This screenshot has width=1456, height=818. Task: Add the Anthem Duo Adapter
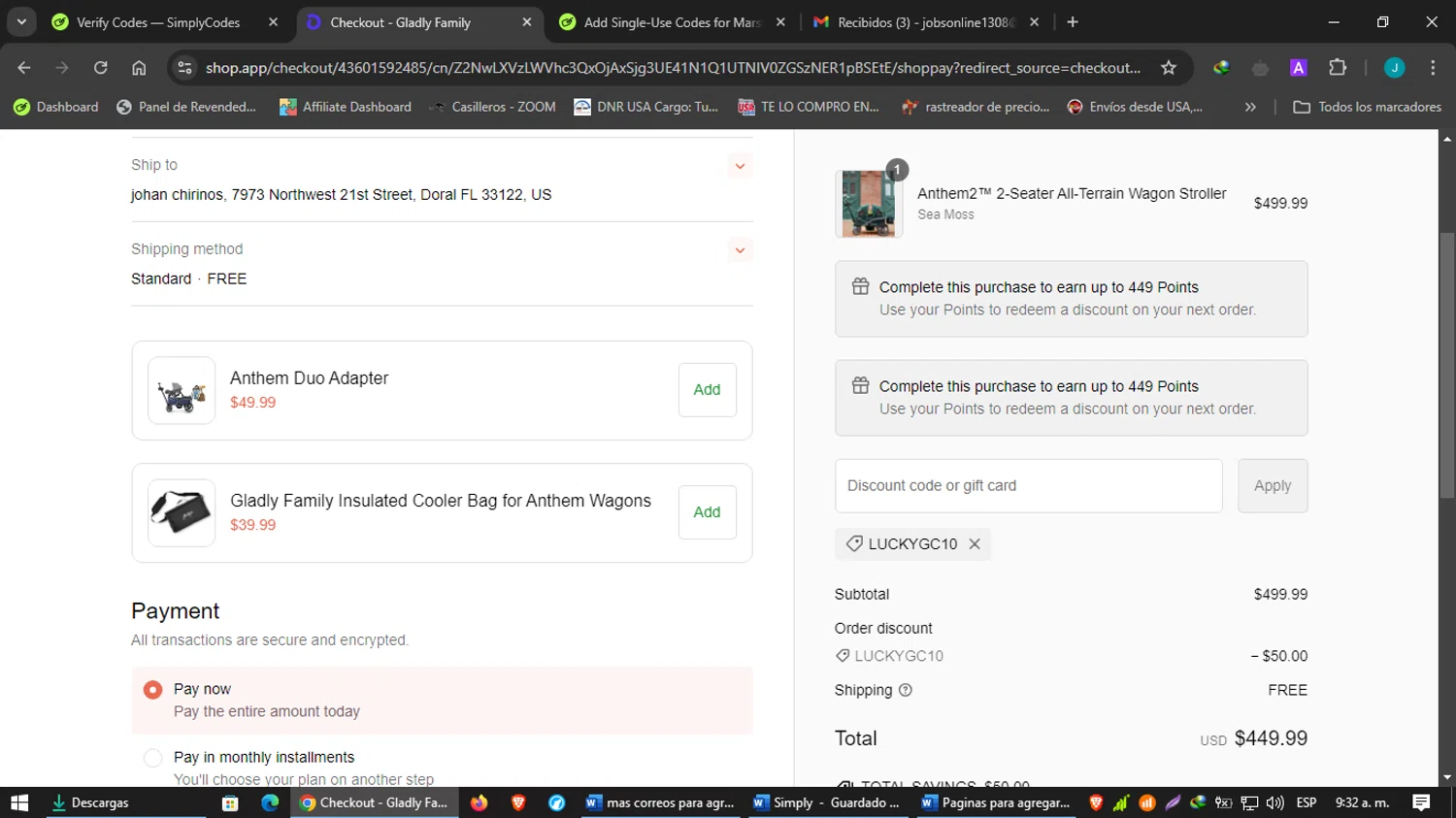pos(707,390)
